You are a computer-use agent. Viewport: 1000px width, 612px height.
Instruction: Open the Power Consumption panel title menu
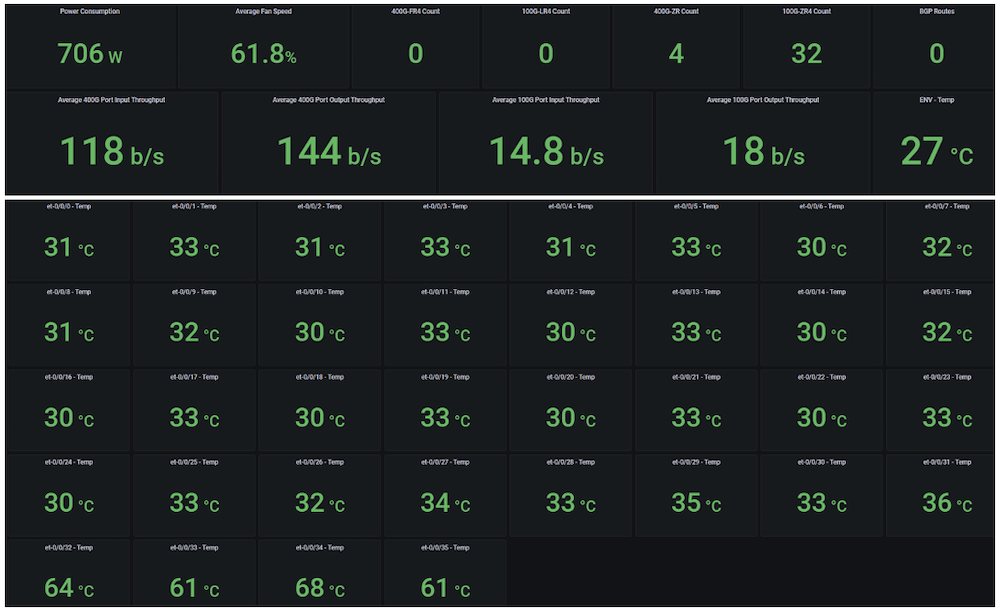point(90,12)
